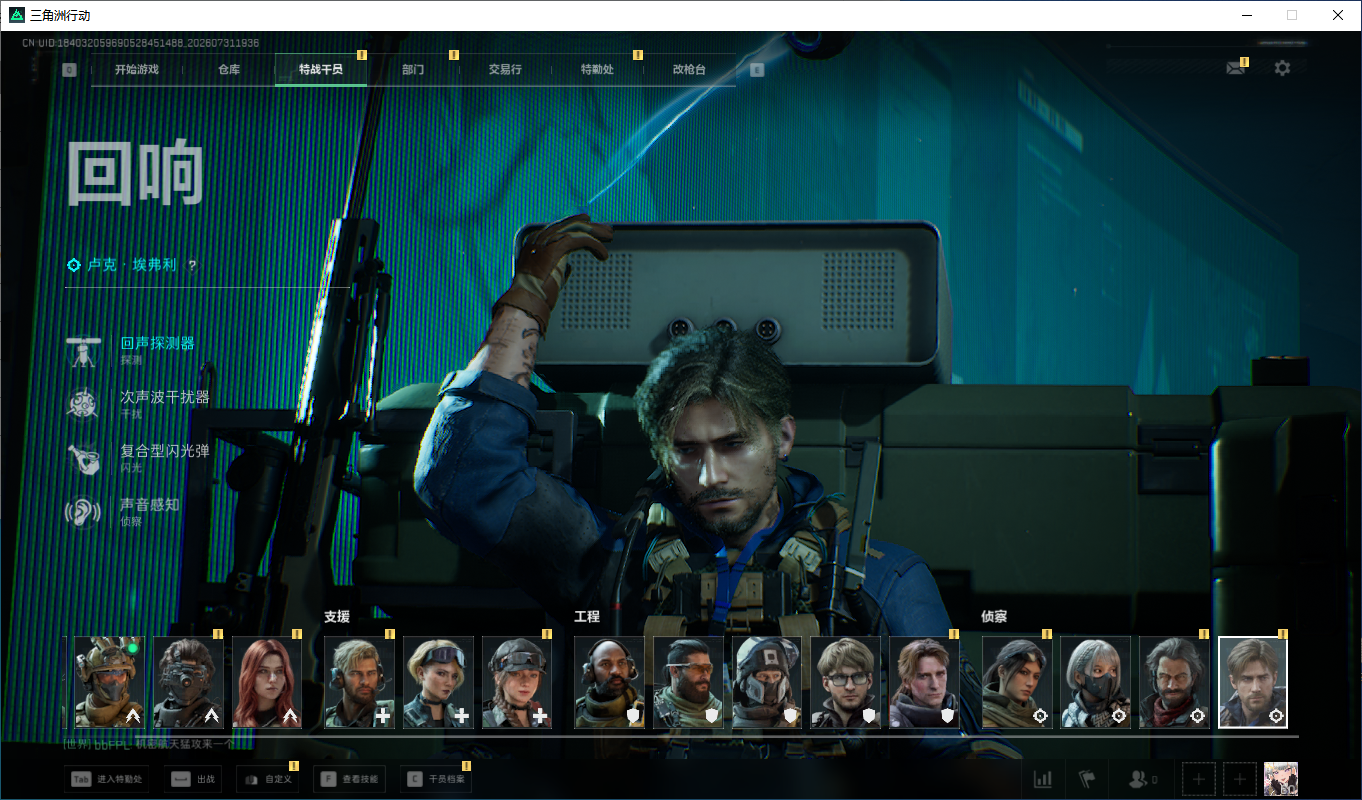The height and width of the screenshot is (800, 1362).
Task: Open the bar chart statistics icon
Action: pyautogui.click(x=1043, y=778)
